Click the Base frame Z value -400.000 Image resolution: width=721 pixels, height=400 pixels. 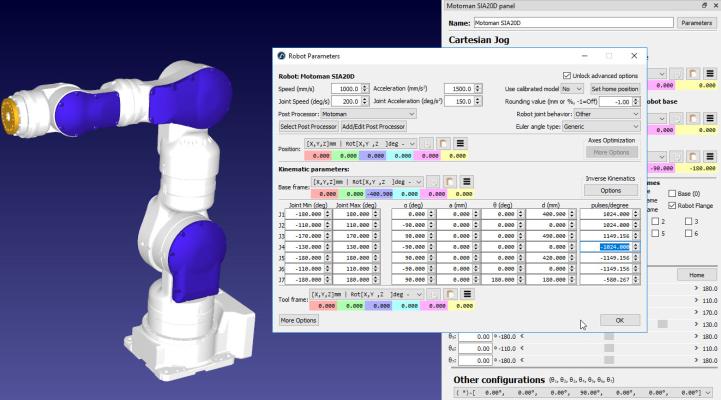click(380, 194)
